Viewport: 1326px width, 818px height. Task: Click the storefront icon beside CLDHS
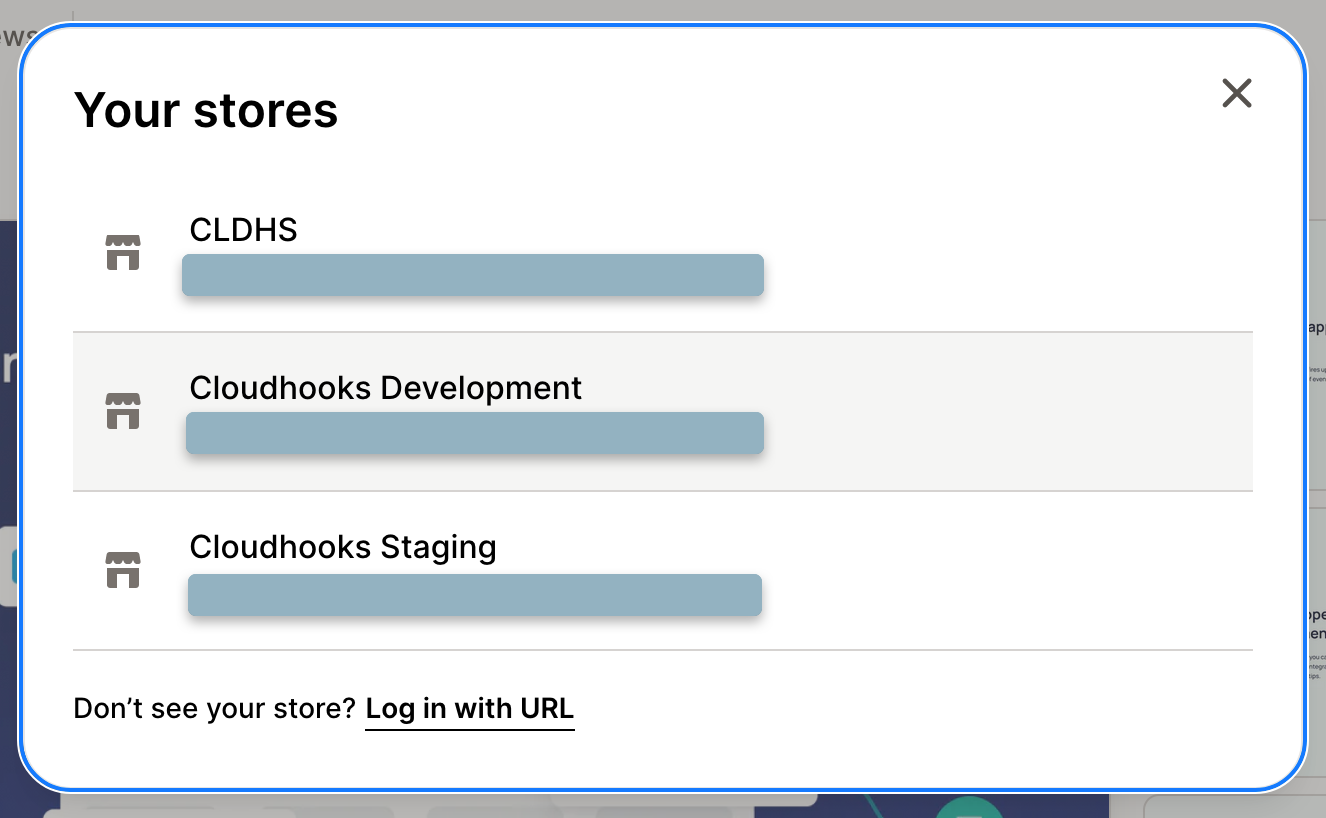coord(123,252)
